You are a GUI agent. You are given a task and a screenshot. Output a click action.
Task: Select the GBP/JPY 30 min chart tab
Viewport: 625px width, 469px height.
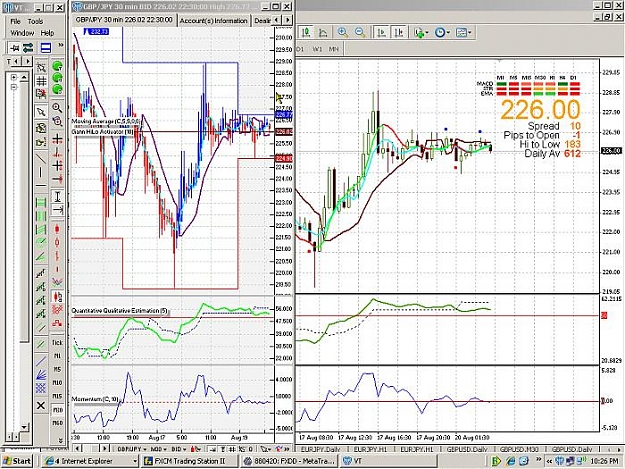tap(124, 20)
